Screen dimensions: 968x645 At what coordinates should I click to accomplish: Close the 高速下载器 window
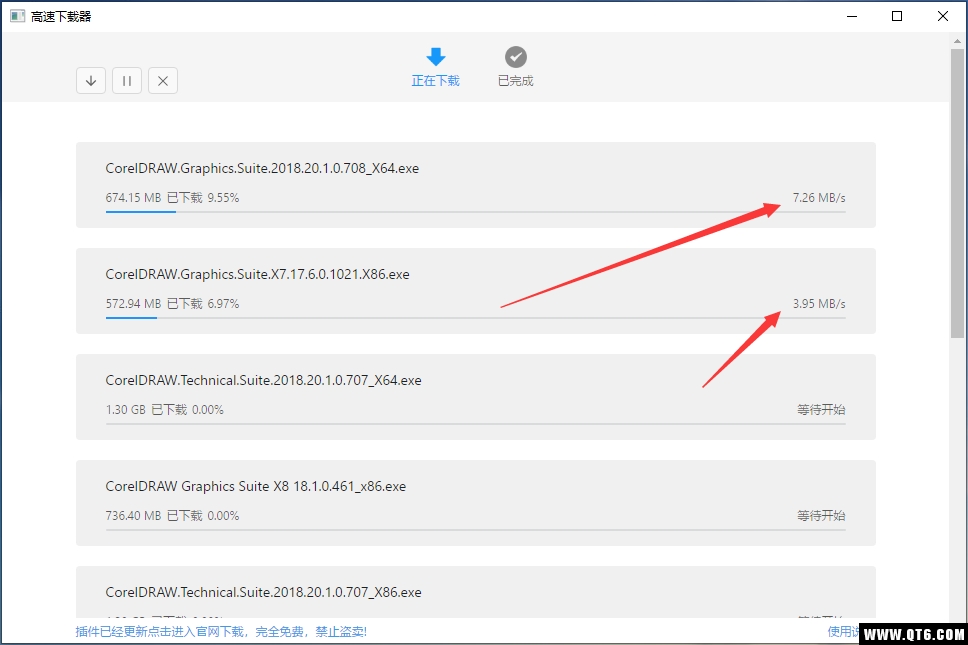(943, 16)
